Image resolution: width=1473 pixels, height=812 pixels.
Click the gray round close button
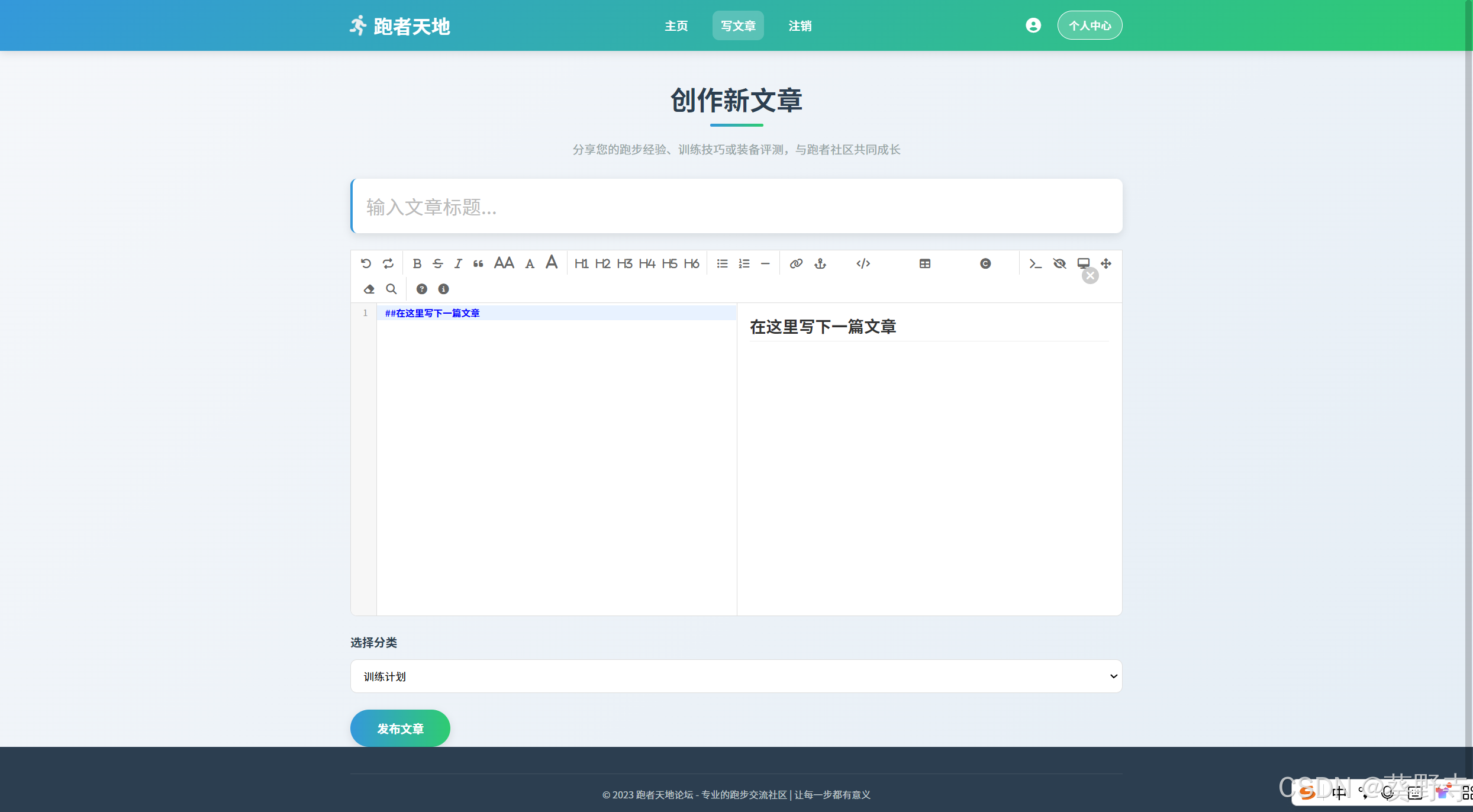pyautogui.click(x=1090, y=275)
